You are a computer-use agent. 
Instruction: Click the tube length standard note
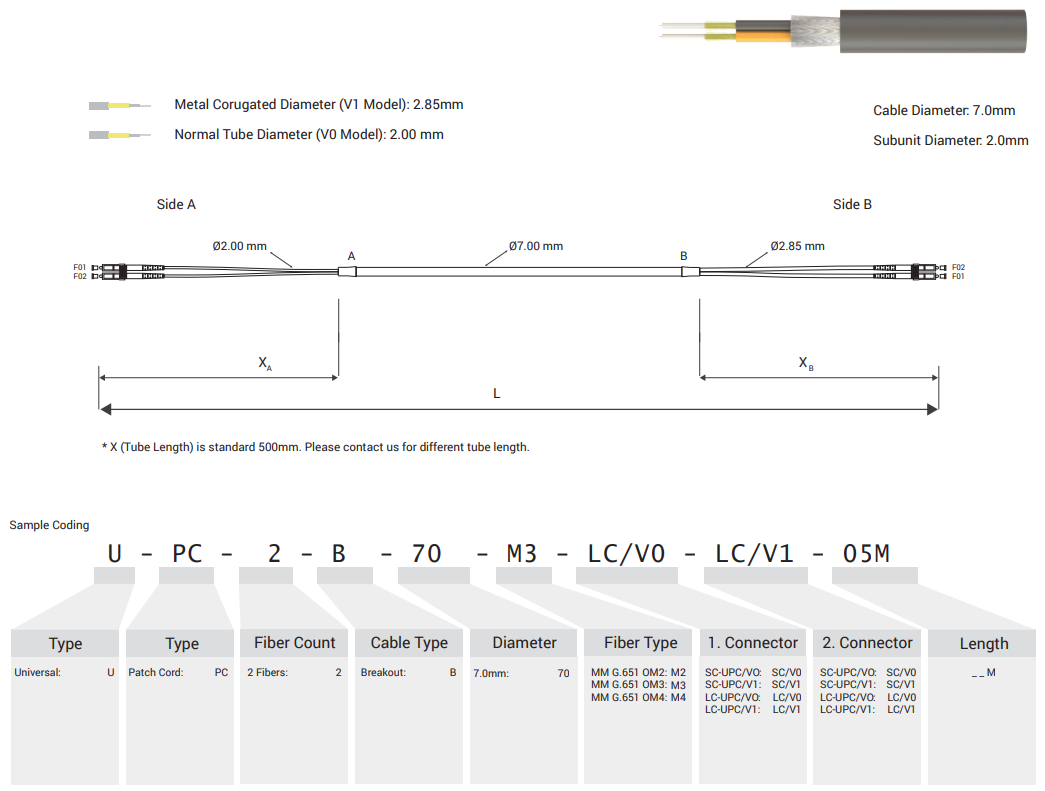coord(315,447)
